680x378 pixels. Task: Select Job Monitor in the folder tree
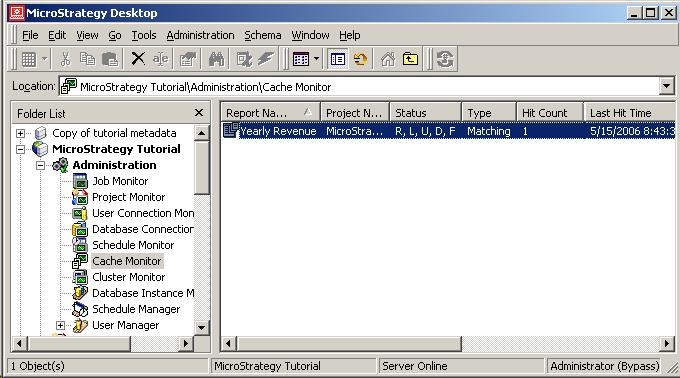[x=120, y=181]
